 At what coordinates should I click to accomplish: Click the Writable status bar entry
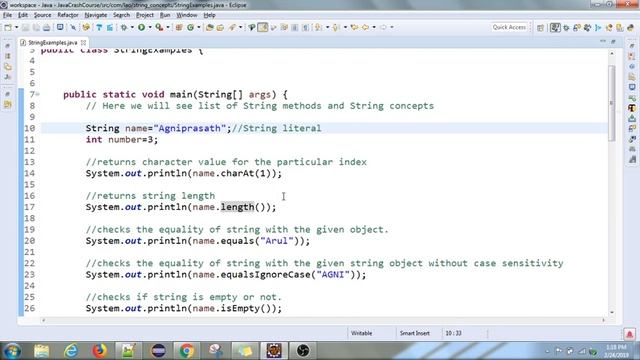(362, 333)
